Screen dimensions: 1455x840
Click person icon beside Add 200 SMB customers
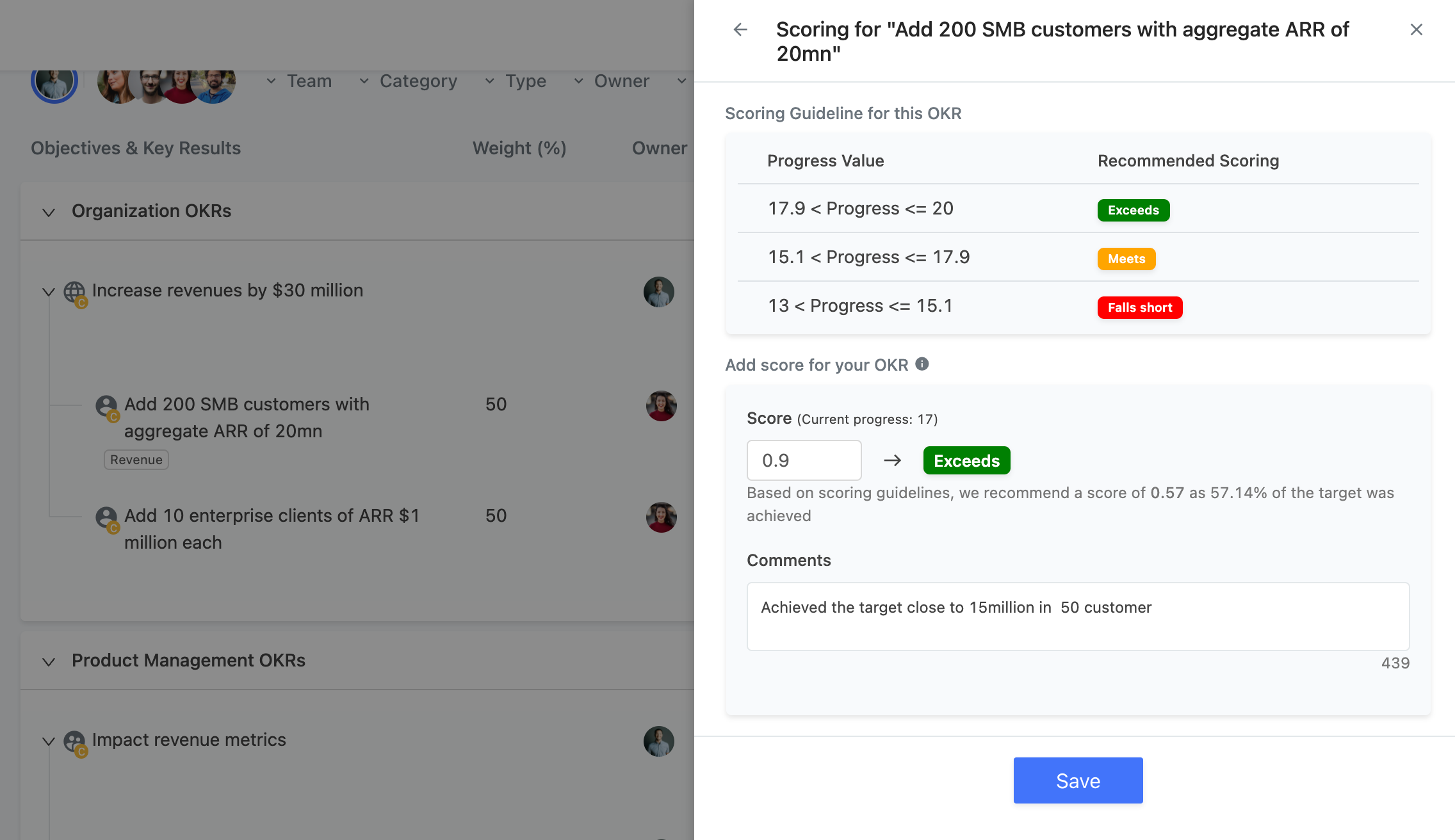click(x=107, y=407)
